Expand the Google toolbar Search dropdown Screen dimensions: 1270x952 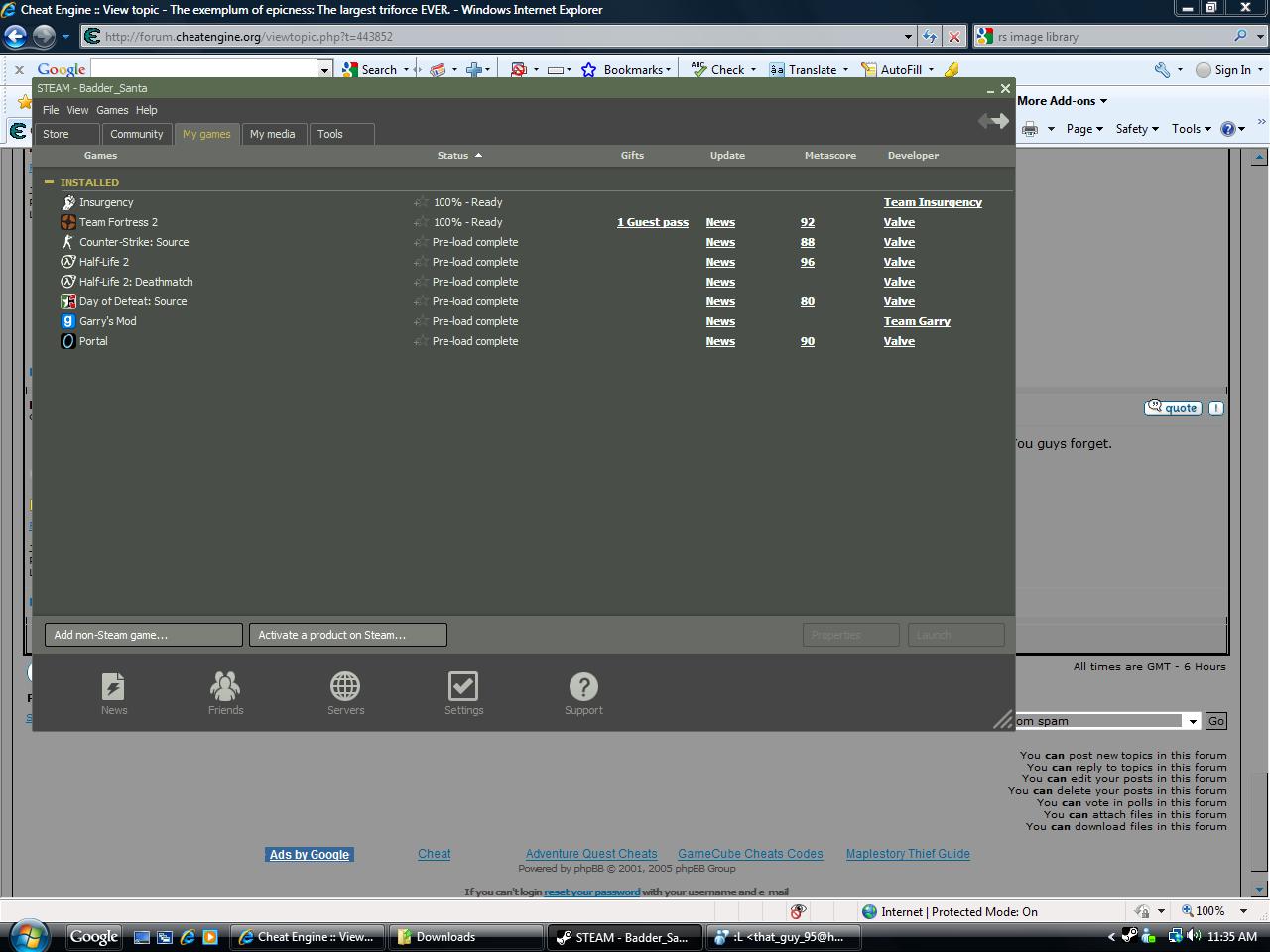(406, 70)
